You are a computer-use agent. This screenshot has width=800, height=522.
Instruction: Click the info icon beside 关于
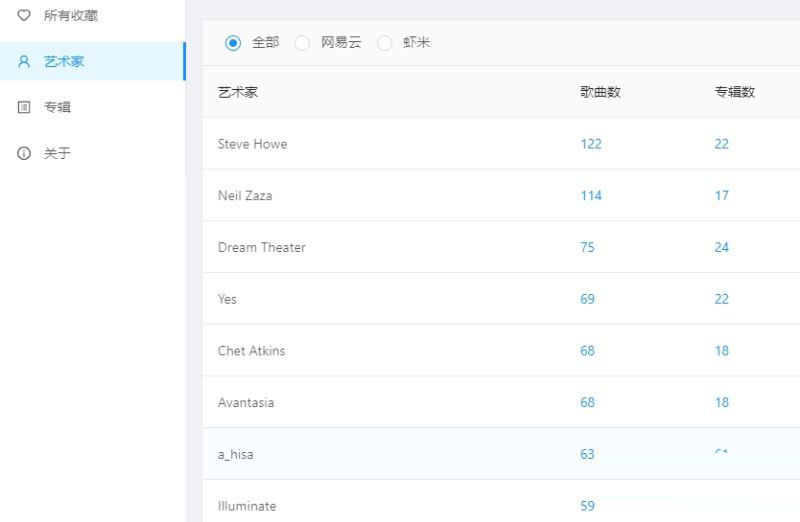tap(24, 153)
